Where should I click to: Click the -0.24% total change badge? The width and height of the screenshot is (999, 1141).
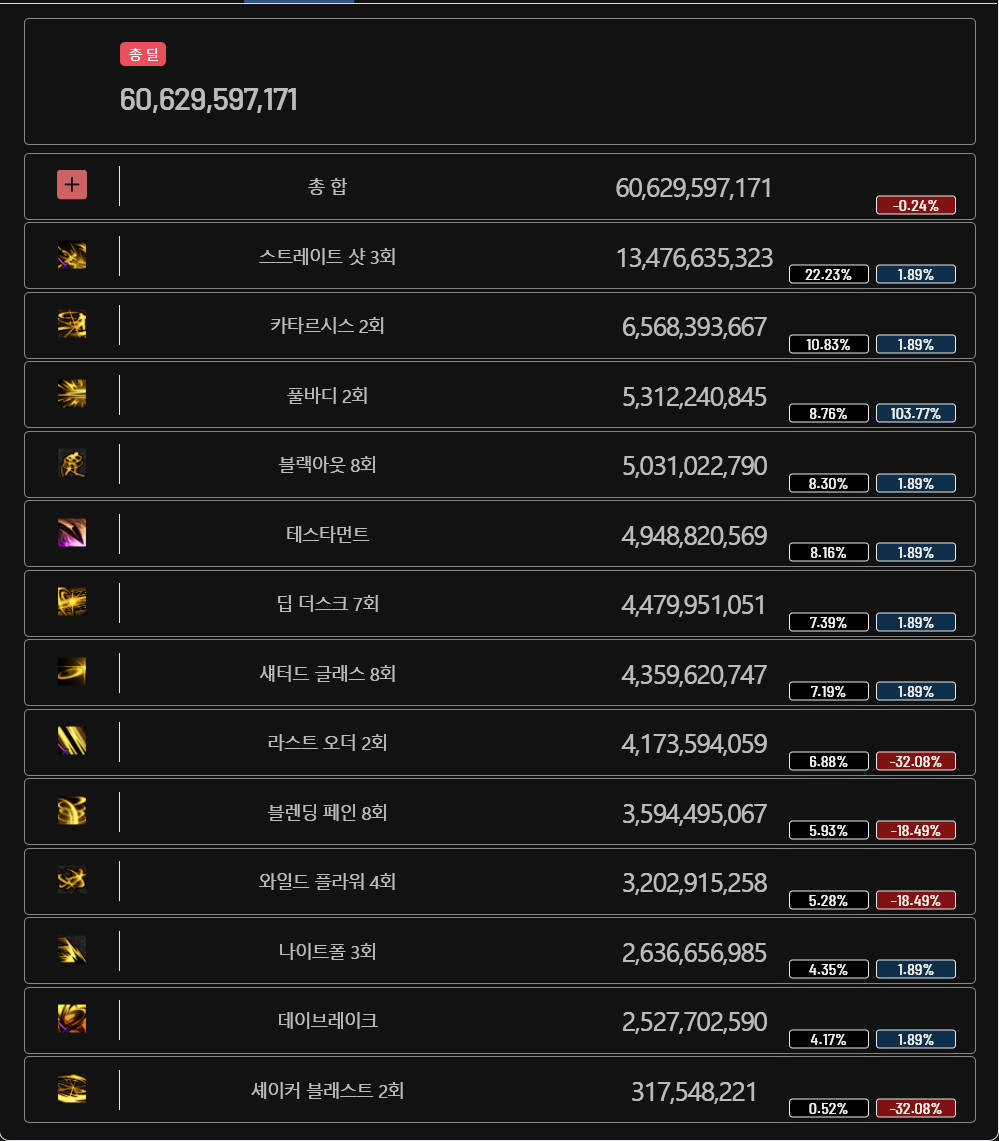click(915, 206)
